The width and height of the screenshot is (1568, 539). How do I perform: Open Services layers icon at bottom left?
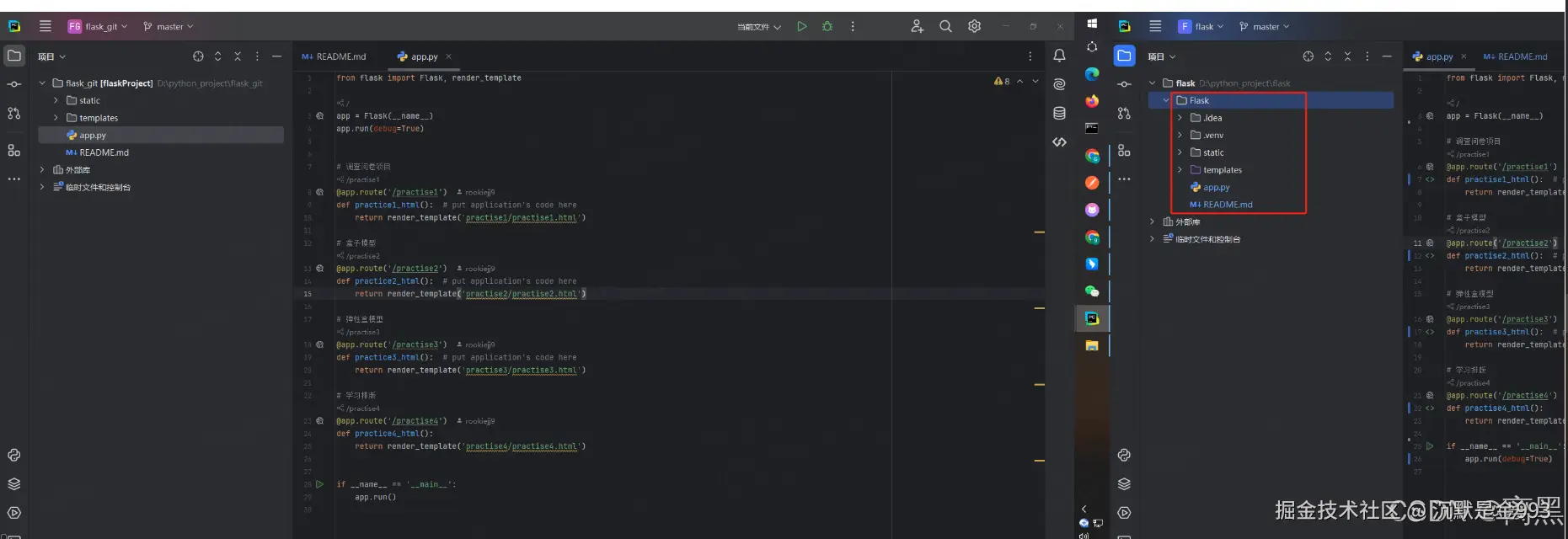pos(14,483)
